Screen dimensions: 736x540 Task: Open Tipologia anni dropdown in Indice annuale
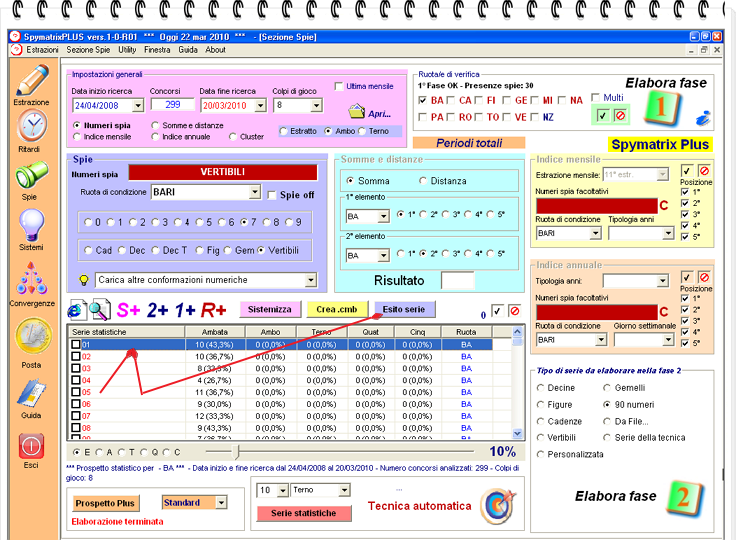662,281
